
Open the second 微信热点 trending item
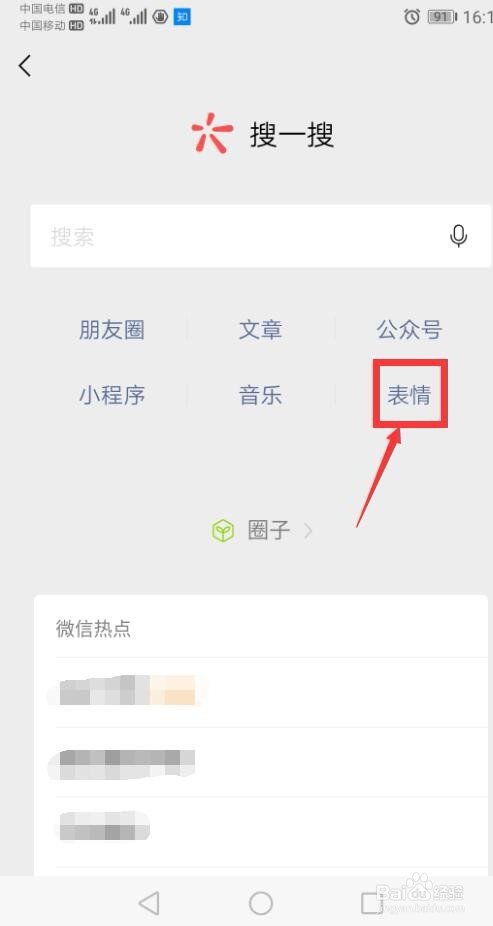272,762
